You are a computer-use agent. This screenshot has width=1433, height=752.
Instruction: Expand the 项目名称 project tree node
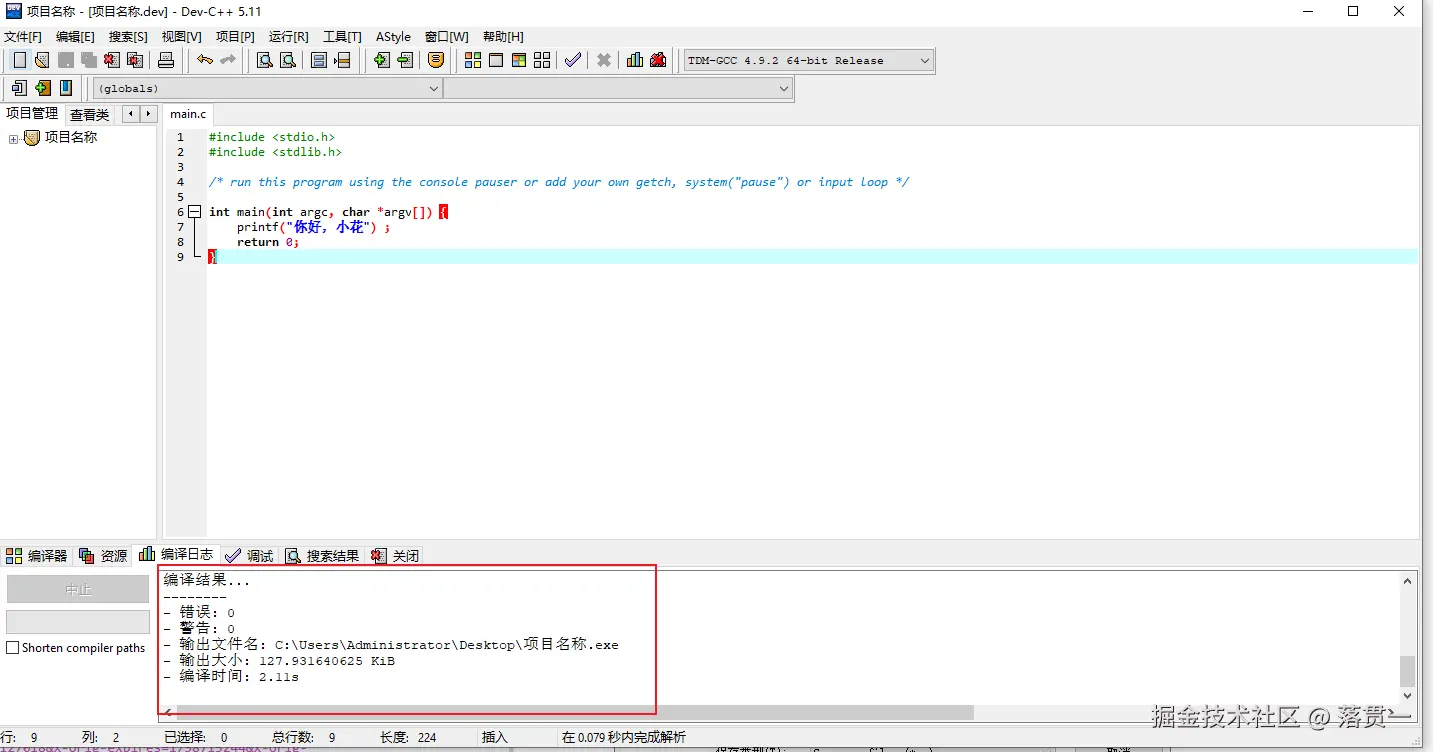pos(13,138)
